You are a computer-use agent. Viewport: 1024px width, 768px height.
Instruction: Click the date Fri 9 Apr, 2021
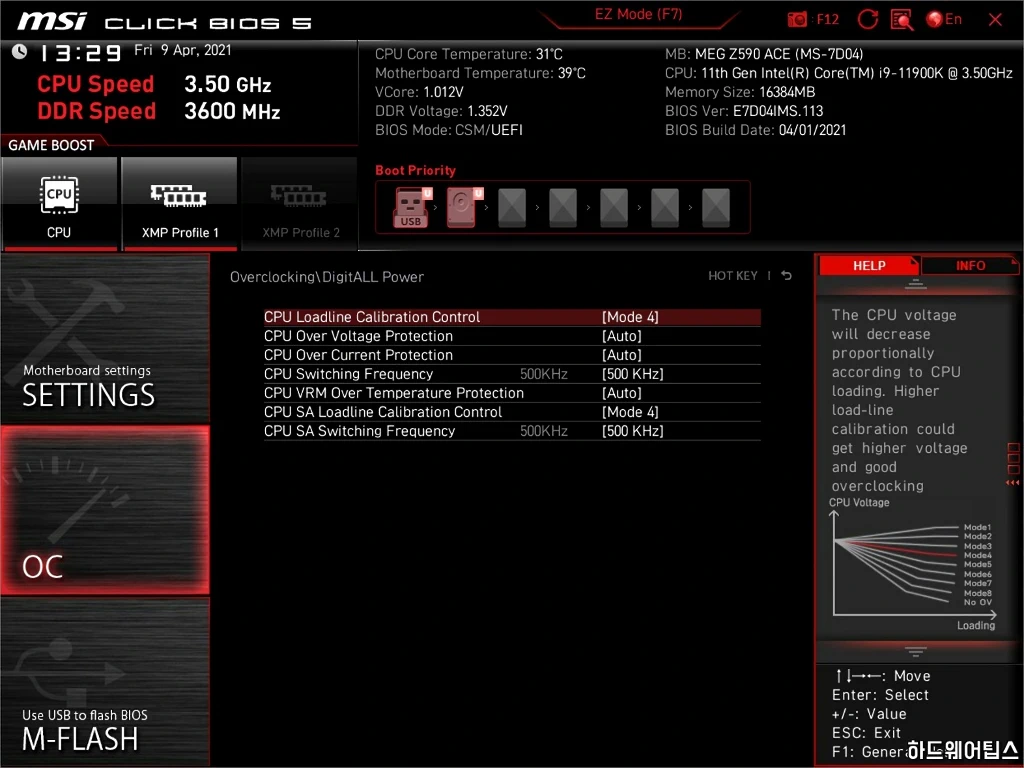click(x=183, y=50)
